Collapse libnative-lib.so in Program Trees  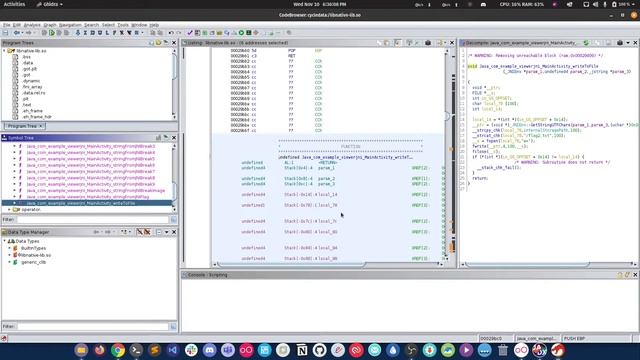pos(4,51)
